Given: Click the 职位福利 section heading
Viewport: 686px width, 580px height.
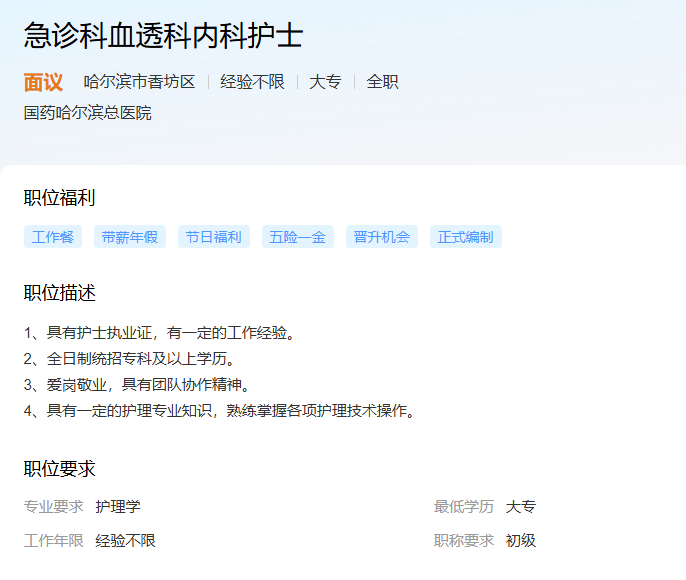Looking at the screenshot, I should coord(60,198).
